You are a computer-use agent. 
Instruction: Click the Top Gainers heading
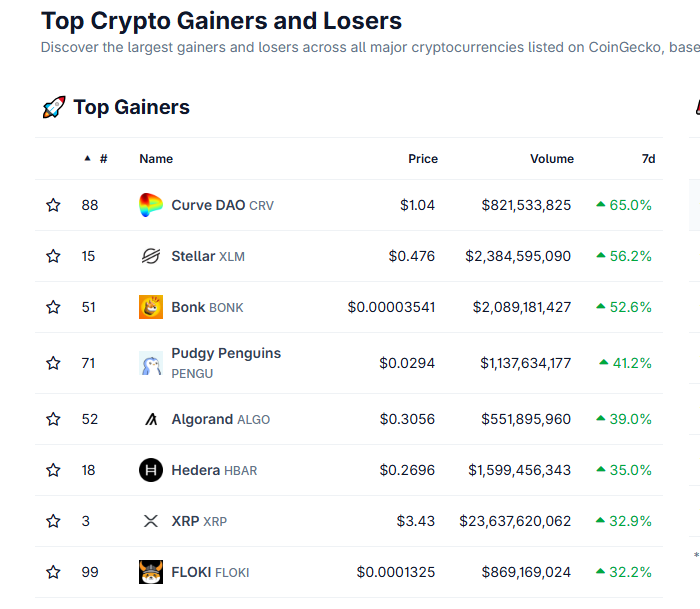pos(130,107)
